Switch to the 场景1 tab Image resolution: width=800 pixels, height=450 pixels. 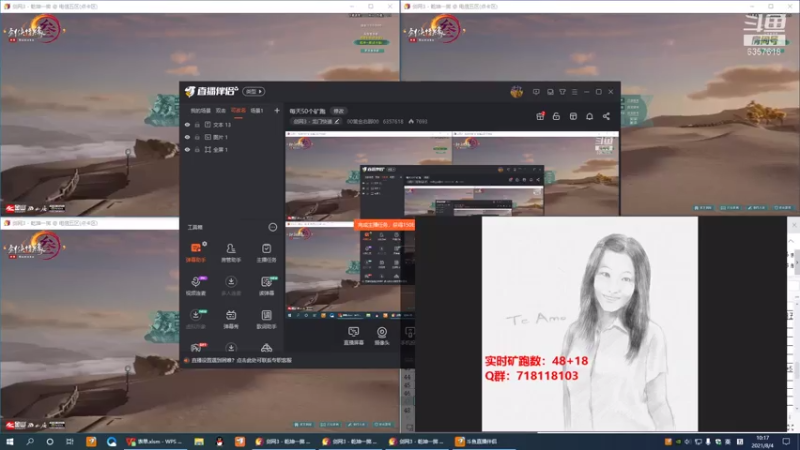(257, 110)
